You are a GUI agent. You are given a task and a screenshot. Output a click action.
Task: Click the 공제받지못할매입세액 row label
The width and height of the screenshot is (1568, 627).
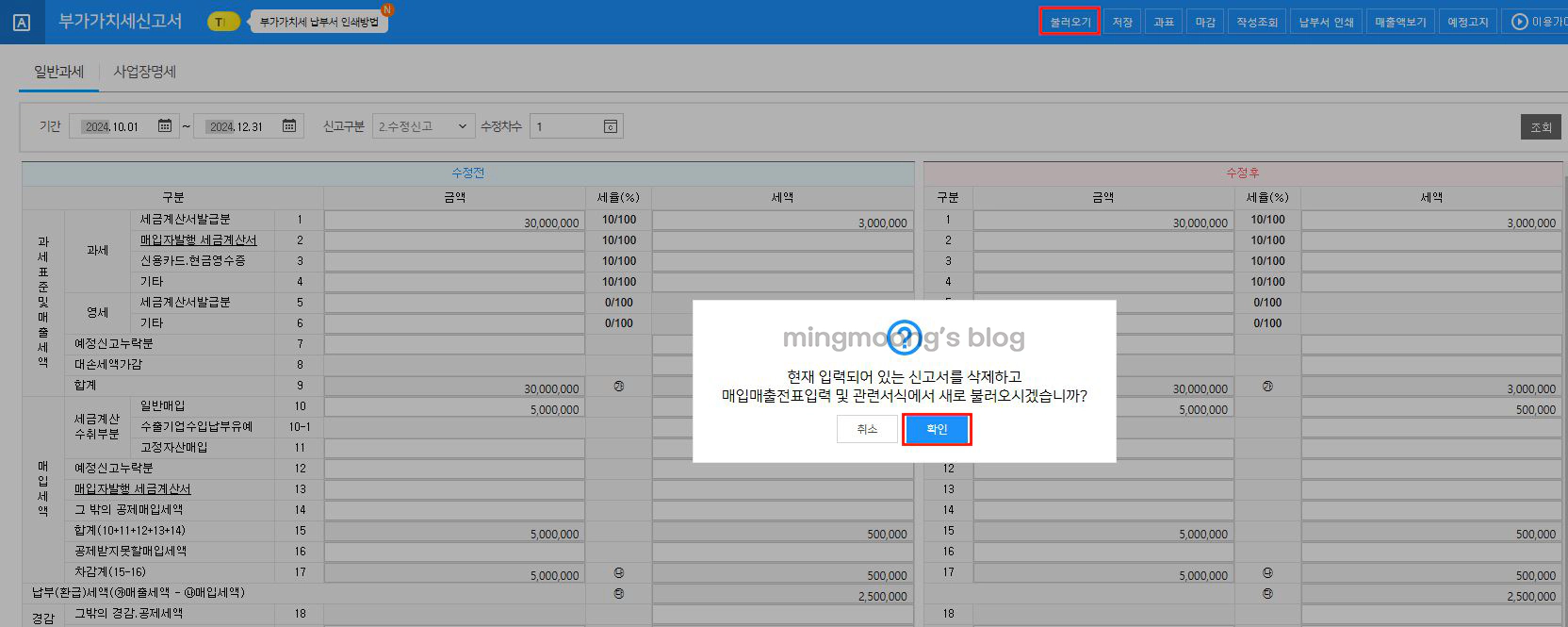pos(131,552)
